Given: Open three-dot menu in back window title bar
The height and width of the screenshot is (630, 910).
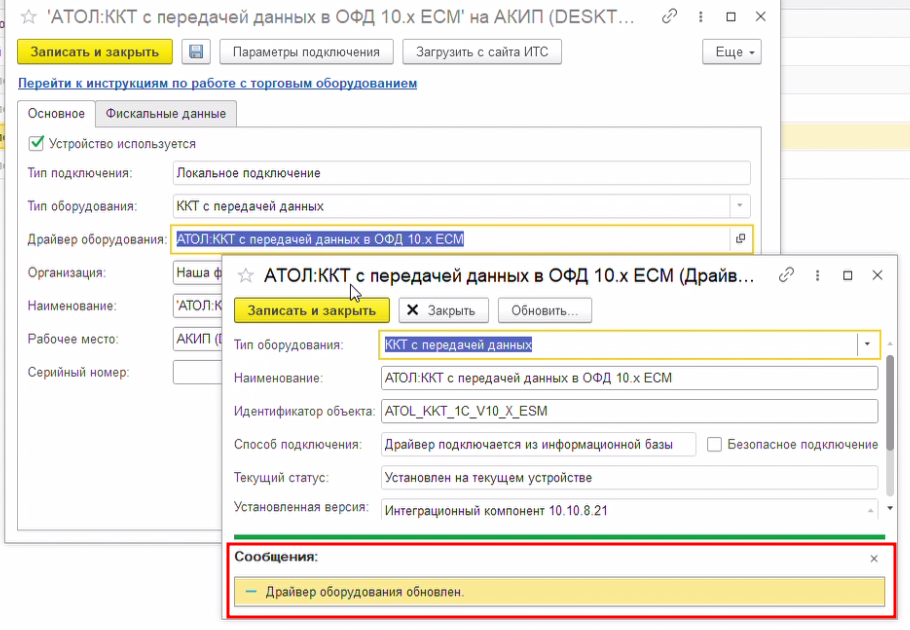Looking at the screenshot, I should coord(700,17).
